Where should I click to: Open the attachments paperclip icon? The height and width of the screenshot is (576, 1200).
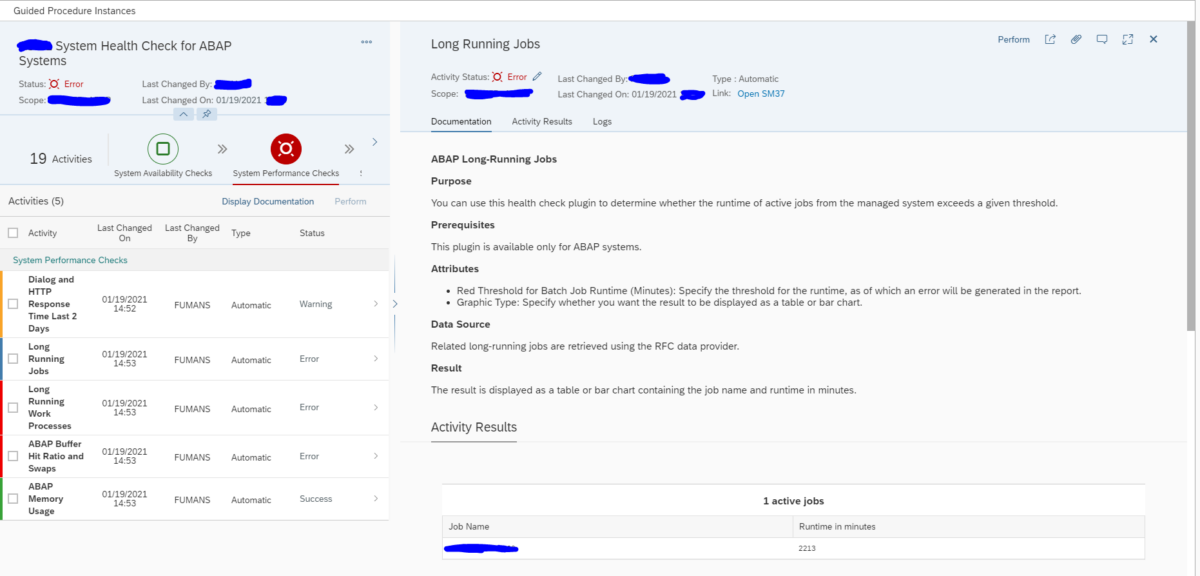click(1075, 39)
